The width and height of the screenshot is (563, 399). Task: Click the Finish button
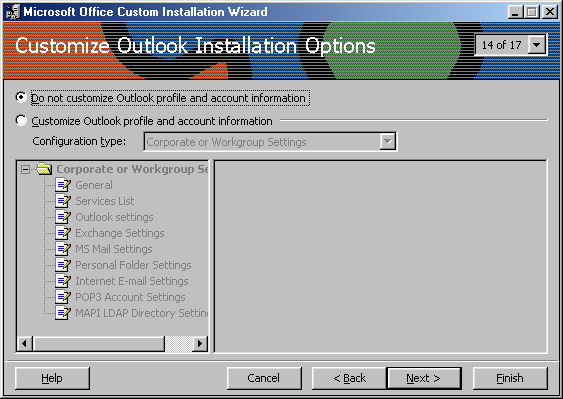510,378
